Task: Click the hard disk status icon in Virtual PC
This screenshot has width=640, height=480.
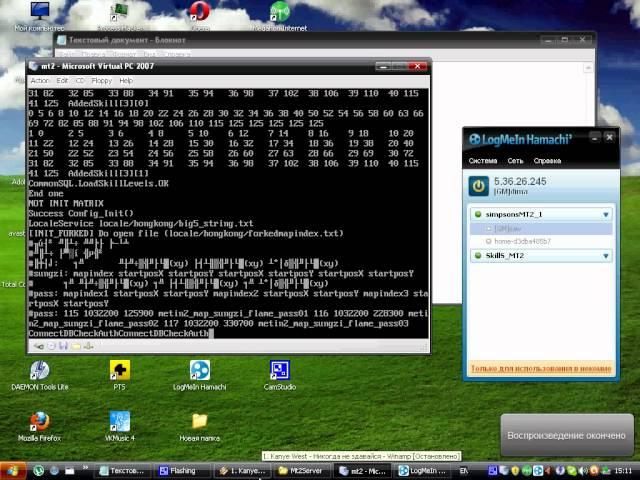Action: coord(39,347)
